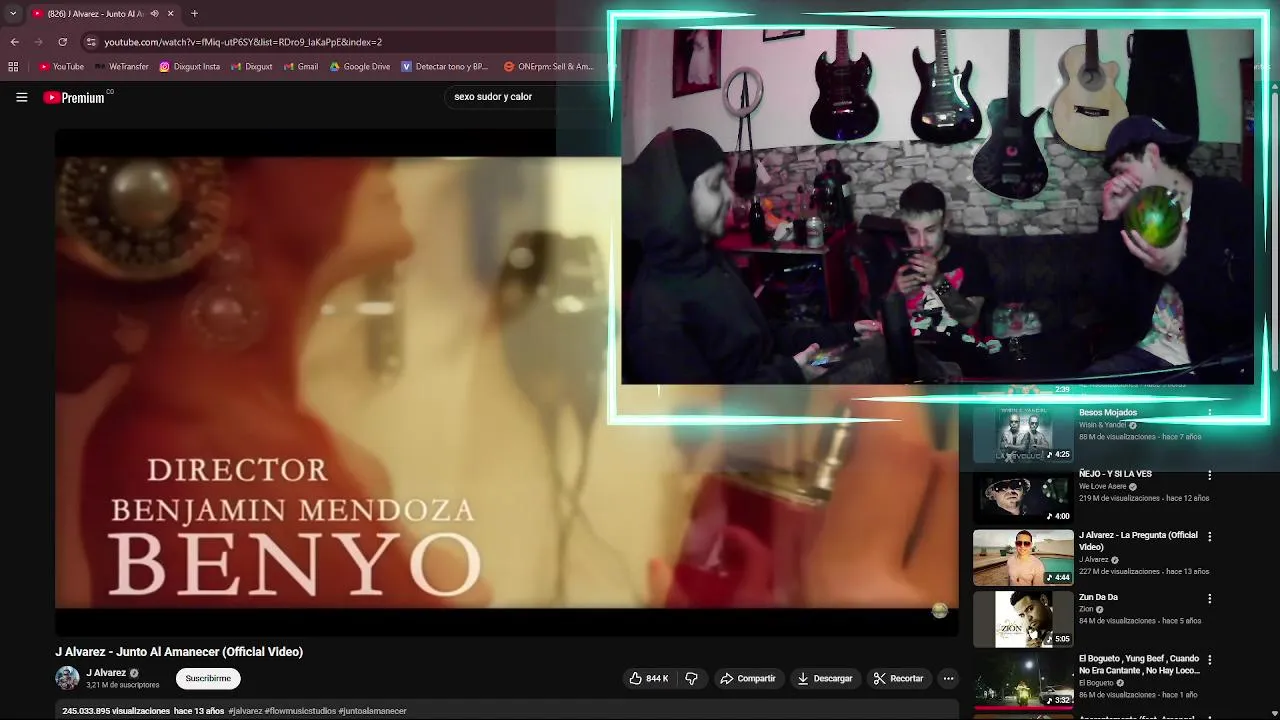Open the Dixguxt Insta bookmark

[x=190, y=67]
